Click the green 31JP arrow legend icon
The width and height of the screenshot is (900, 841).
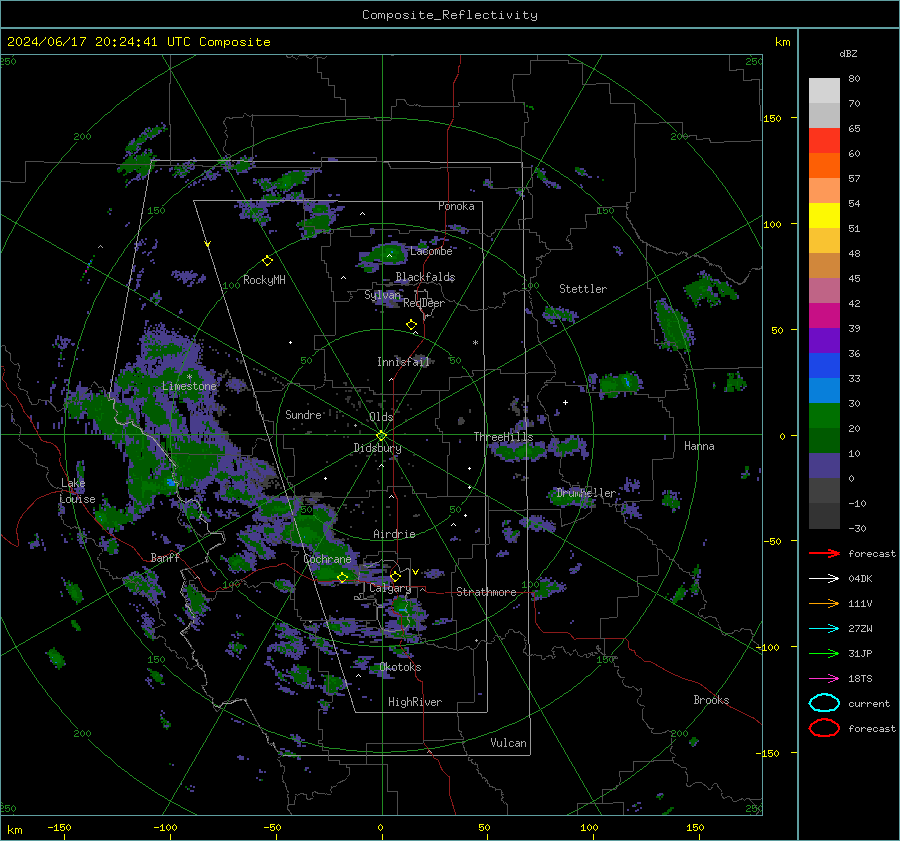(x=824, y=653)
